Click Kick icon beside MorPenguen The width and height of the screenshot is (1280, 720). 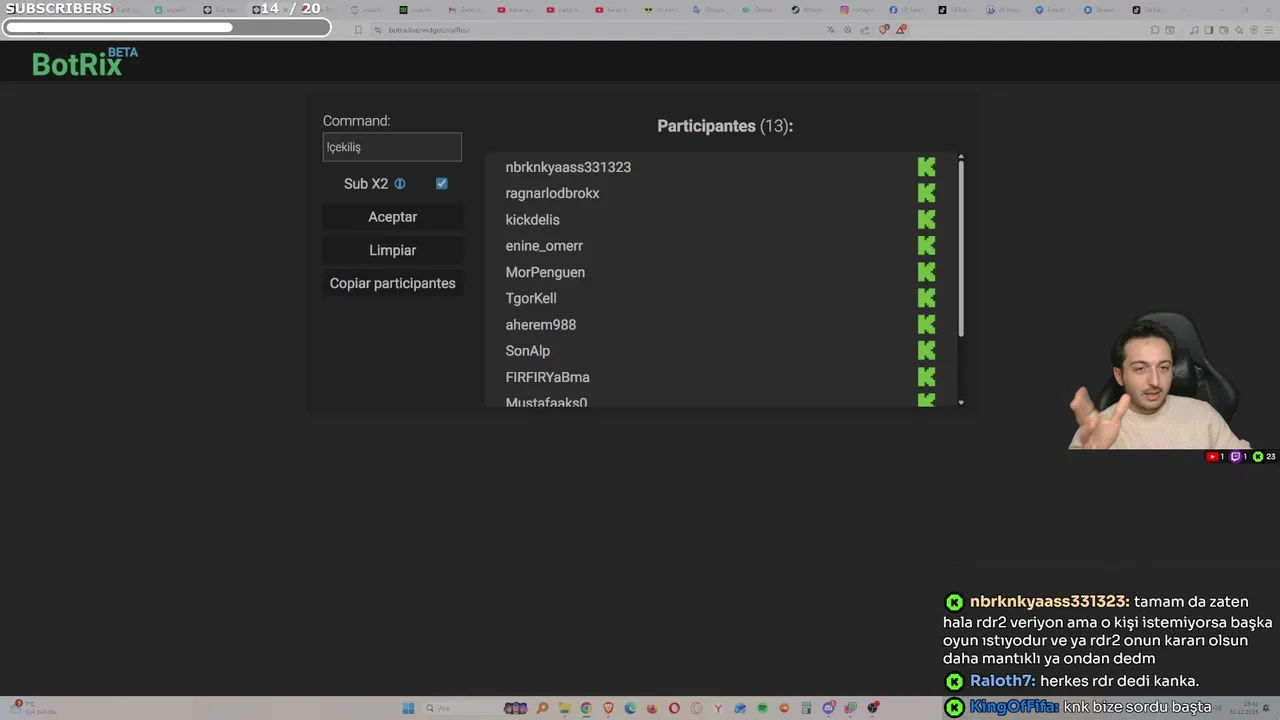click(x=927, y=272)
